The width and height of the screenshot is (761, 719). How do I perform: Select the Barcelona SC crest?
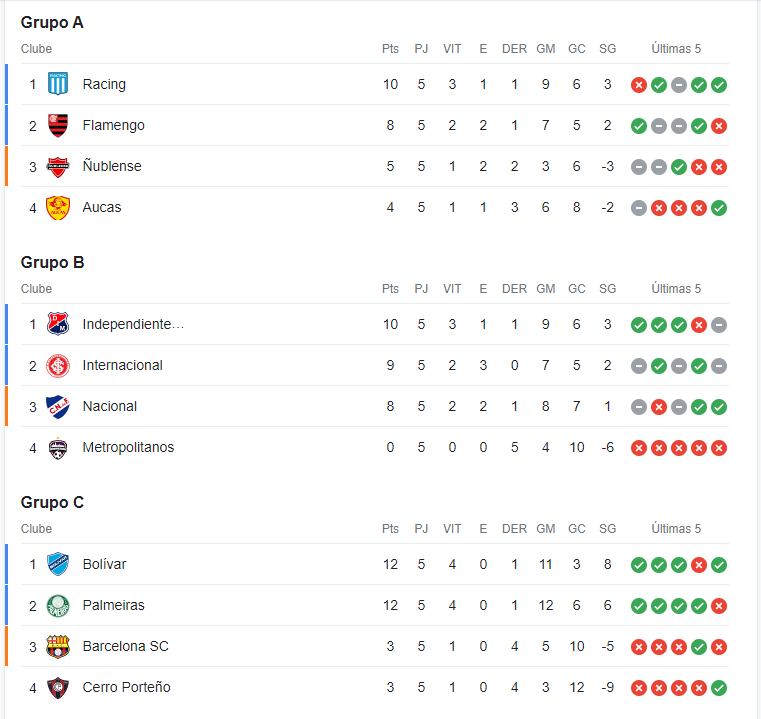pos(58,647)
